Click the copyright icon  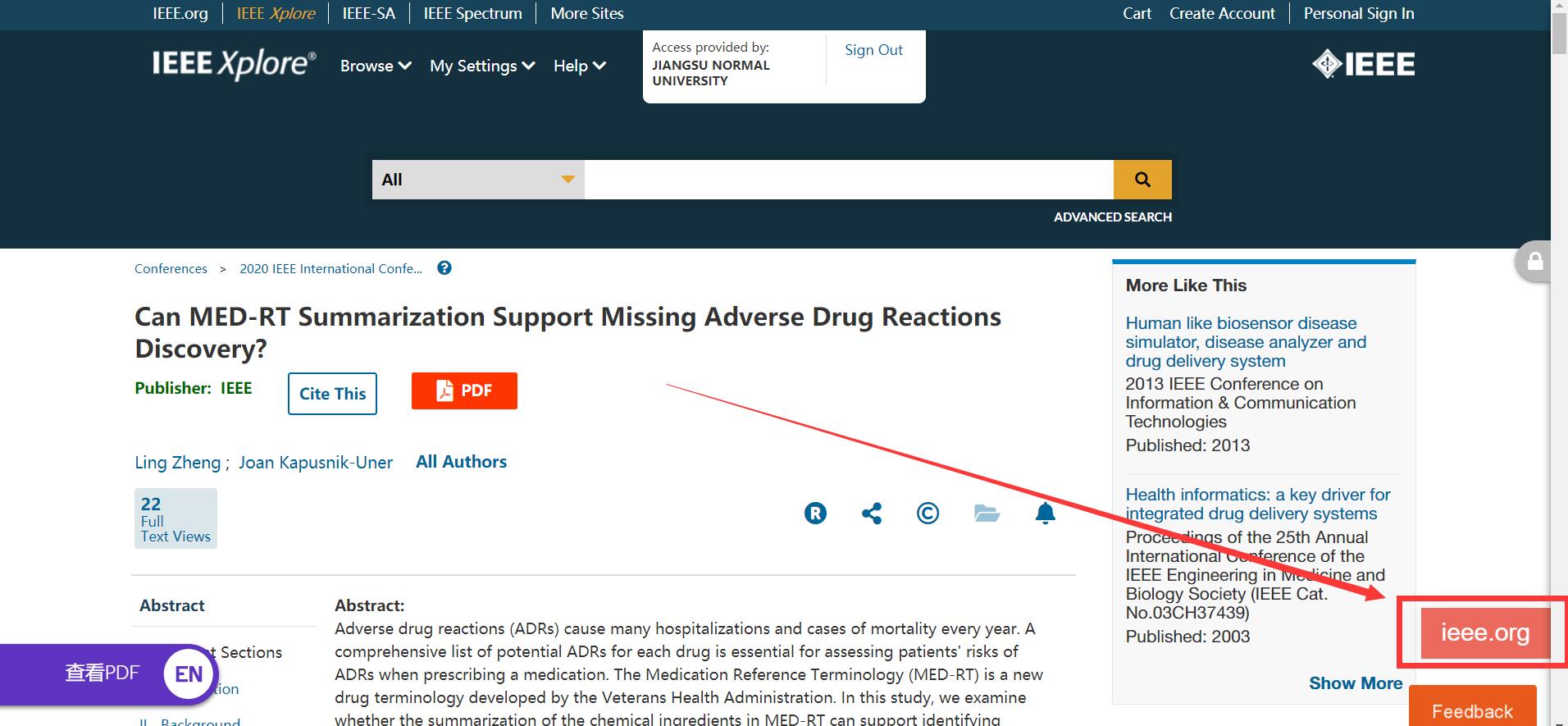click(928, 514)
